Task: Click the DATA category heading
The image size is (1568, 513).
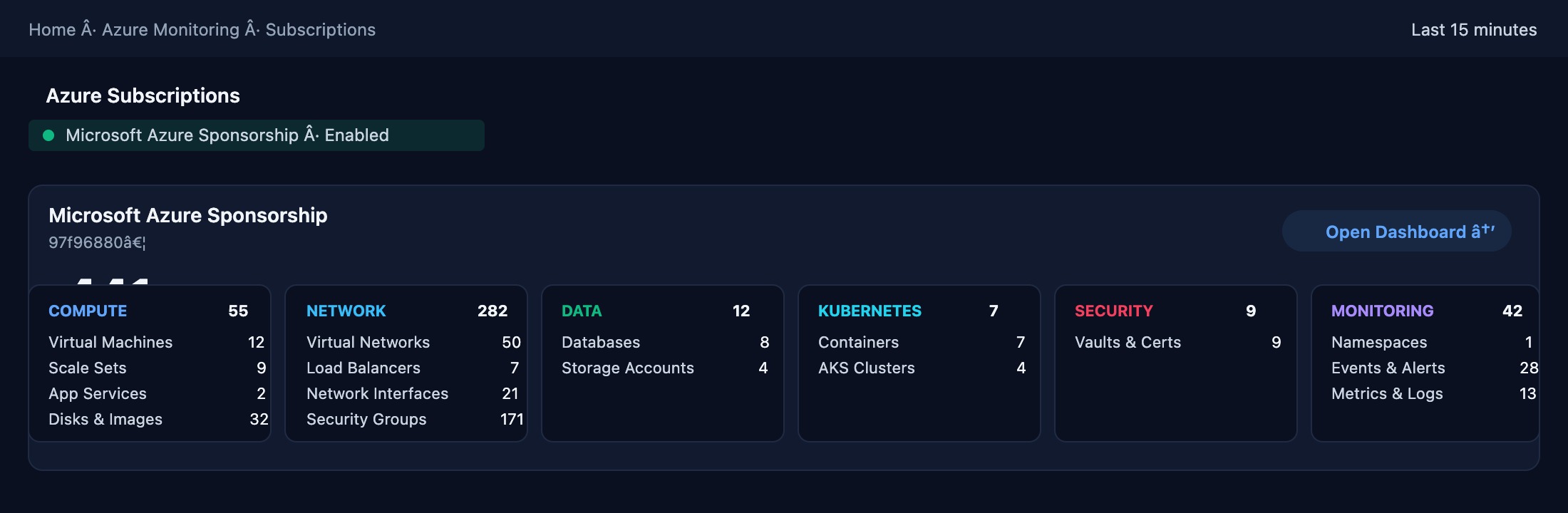Action: tap(582, 311)
